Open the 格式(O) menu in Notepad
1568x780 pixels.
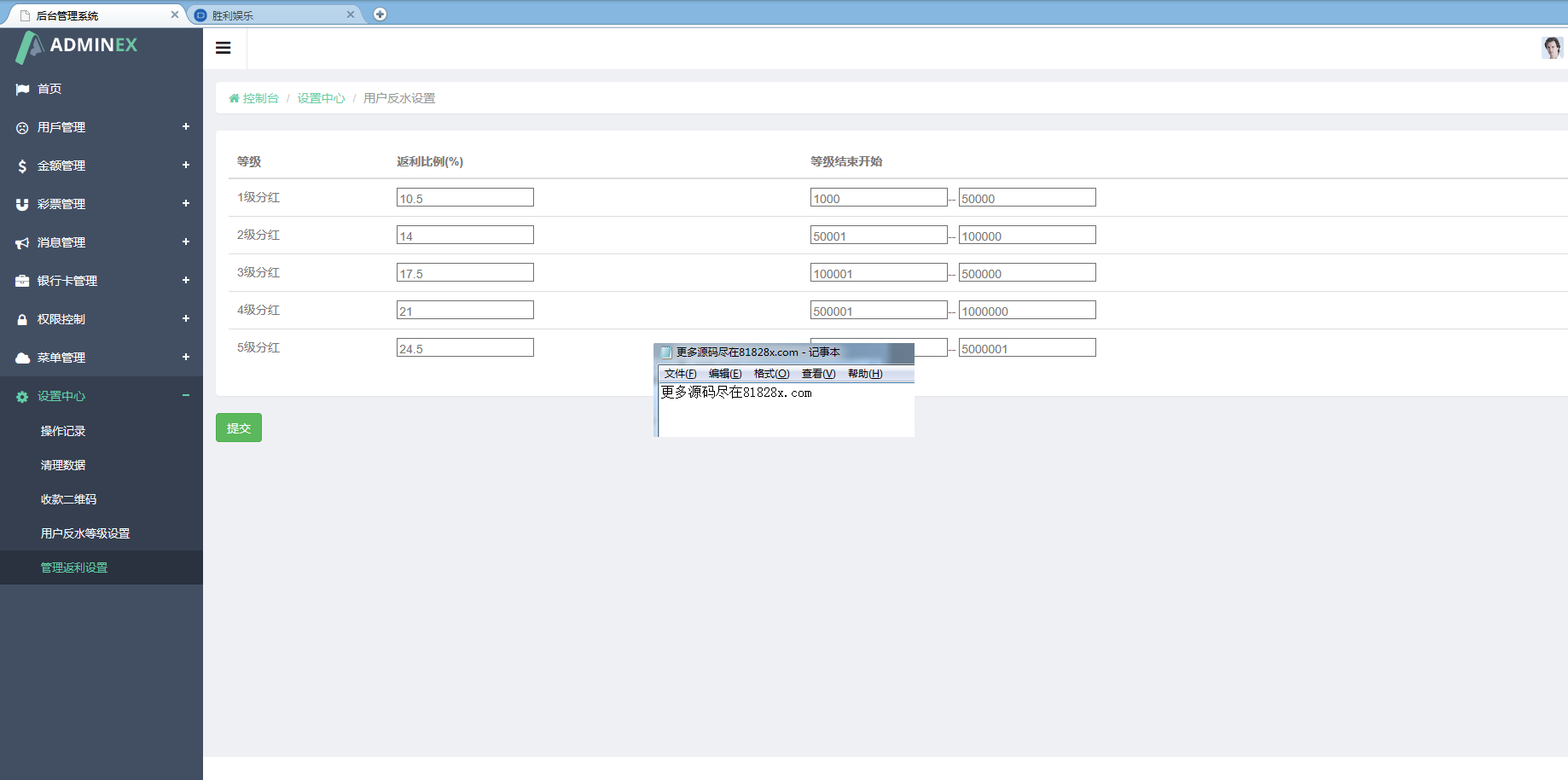point(771,374)
